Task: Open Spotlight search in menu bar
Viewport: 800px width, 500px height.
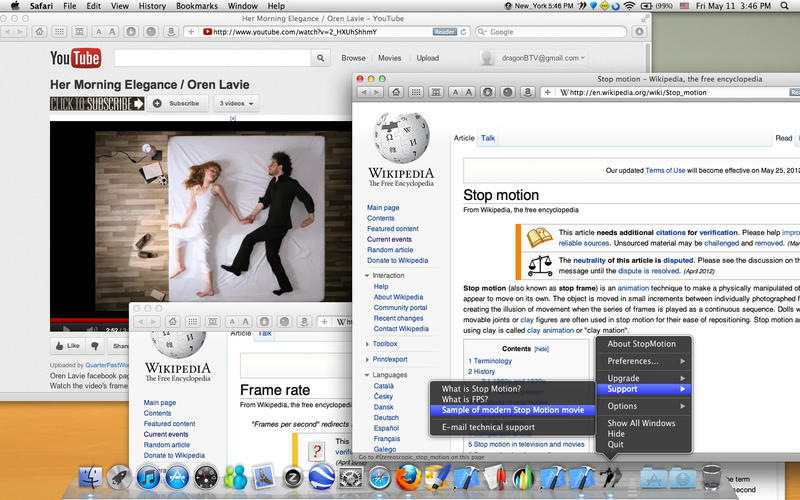Action: (x=784, y=6)
